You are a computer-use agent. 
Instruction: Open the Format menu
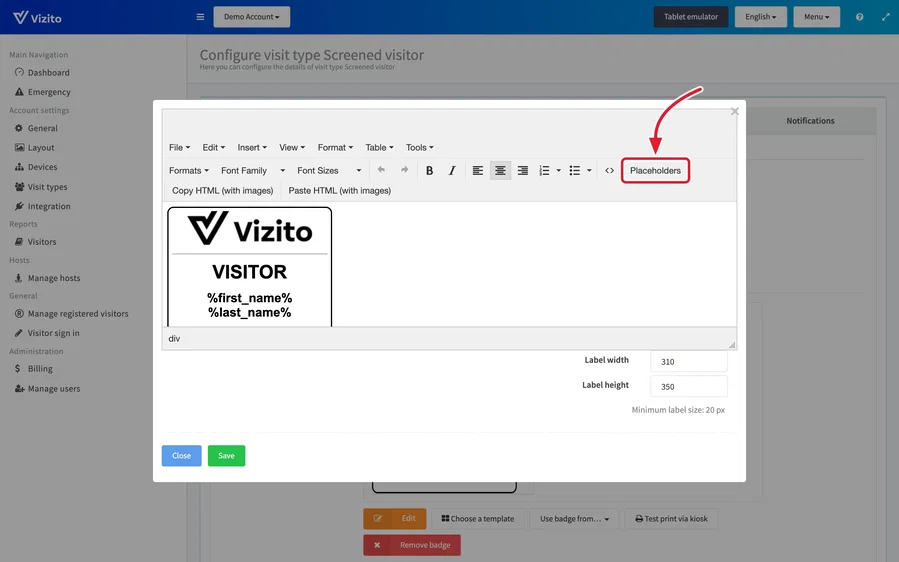(x=335, y=147)
